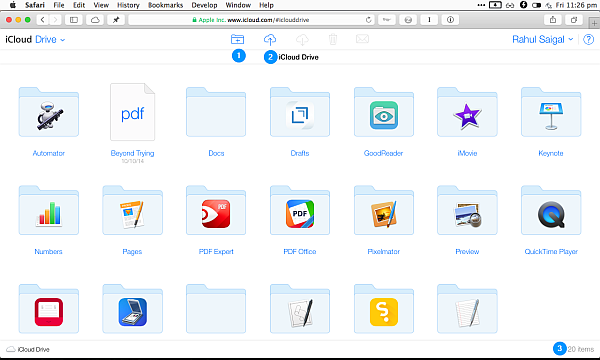Open the Rahul Saigal account menu
Image resolution: width=600 pixels, height=360 pixels.
coord(543,39)
